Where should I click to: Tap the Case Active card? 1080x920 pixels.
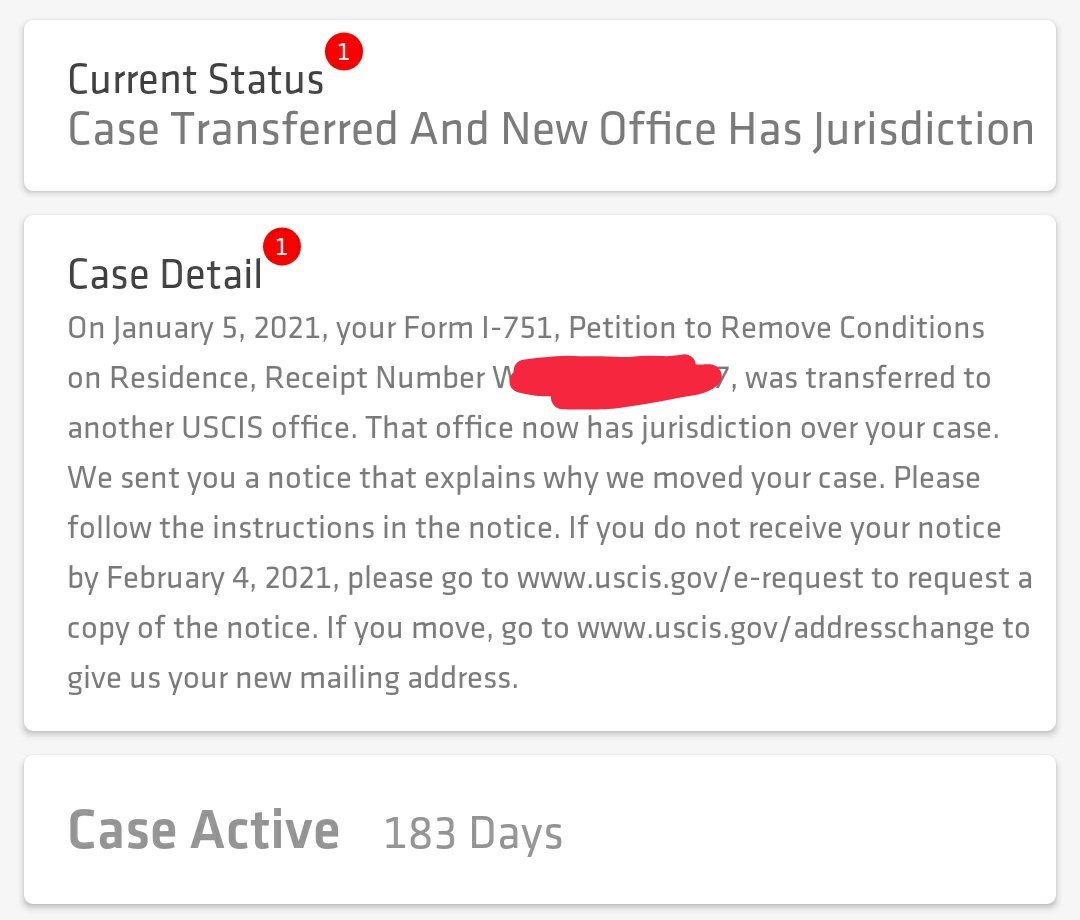click(x=539, y=829)
